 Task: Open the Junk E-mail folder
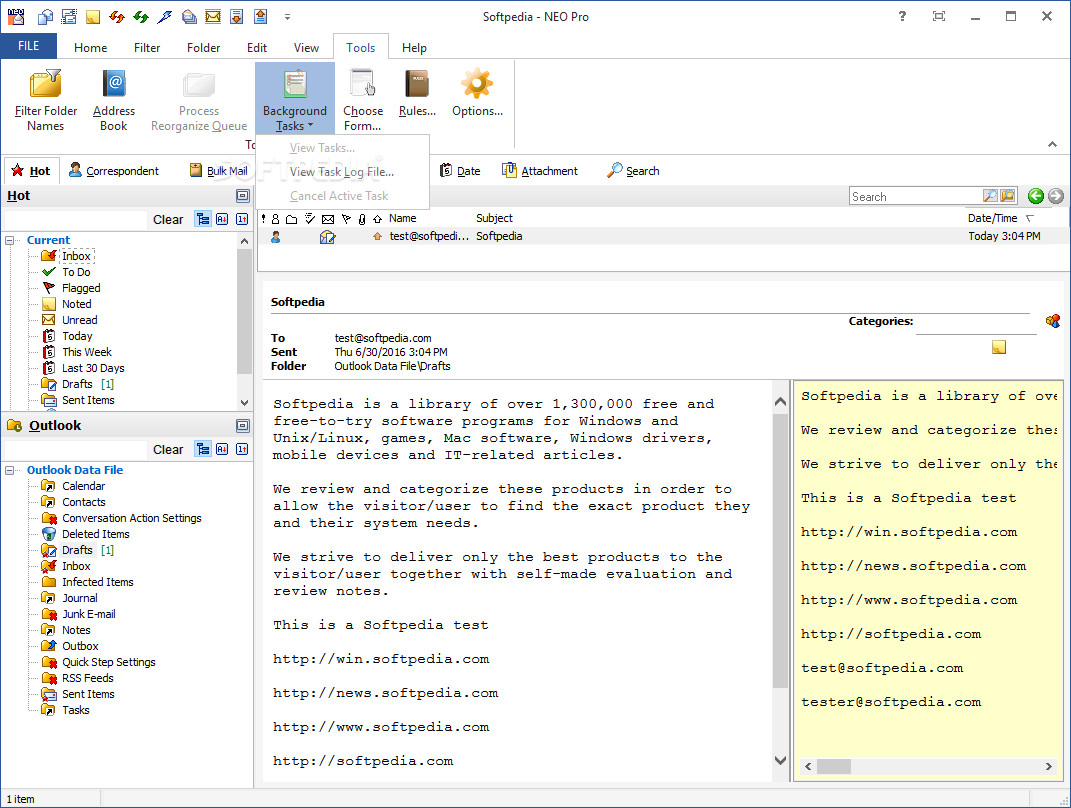coord(89,614)
